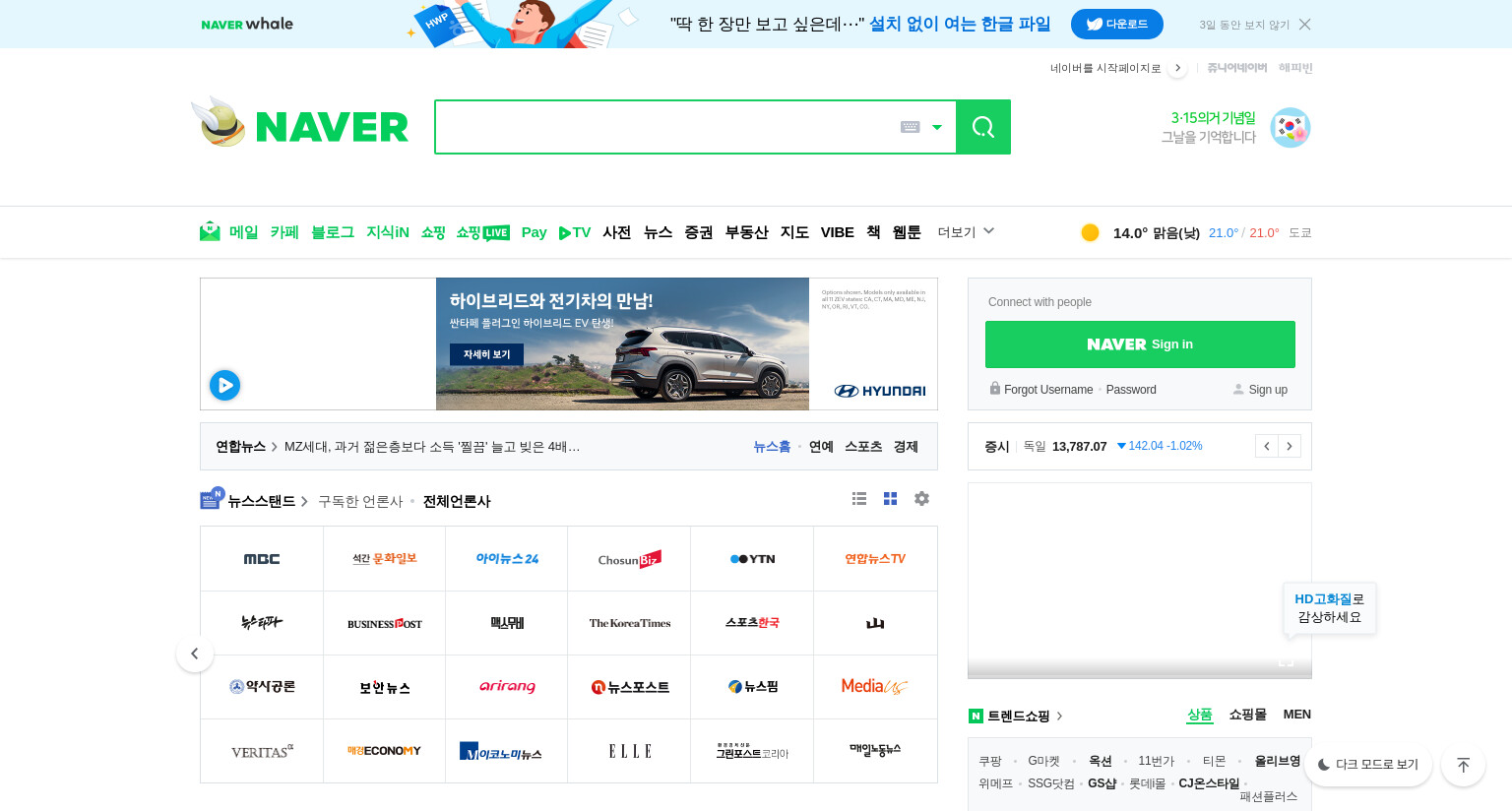Open the Pay menu item
Screen dimensions: 1512x811
coord(535,232)
